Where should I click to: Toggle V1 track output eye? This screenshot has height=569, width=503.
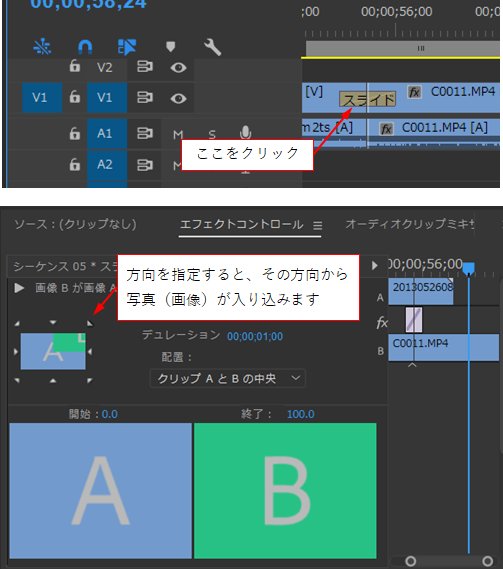pos(178,98)
